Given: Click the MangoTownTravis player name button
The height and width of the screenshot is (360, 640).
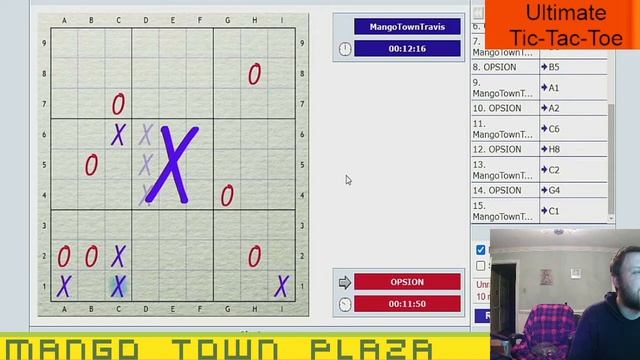Looking at the screenshot, I should pos(407,27).
